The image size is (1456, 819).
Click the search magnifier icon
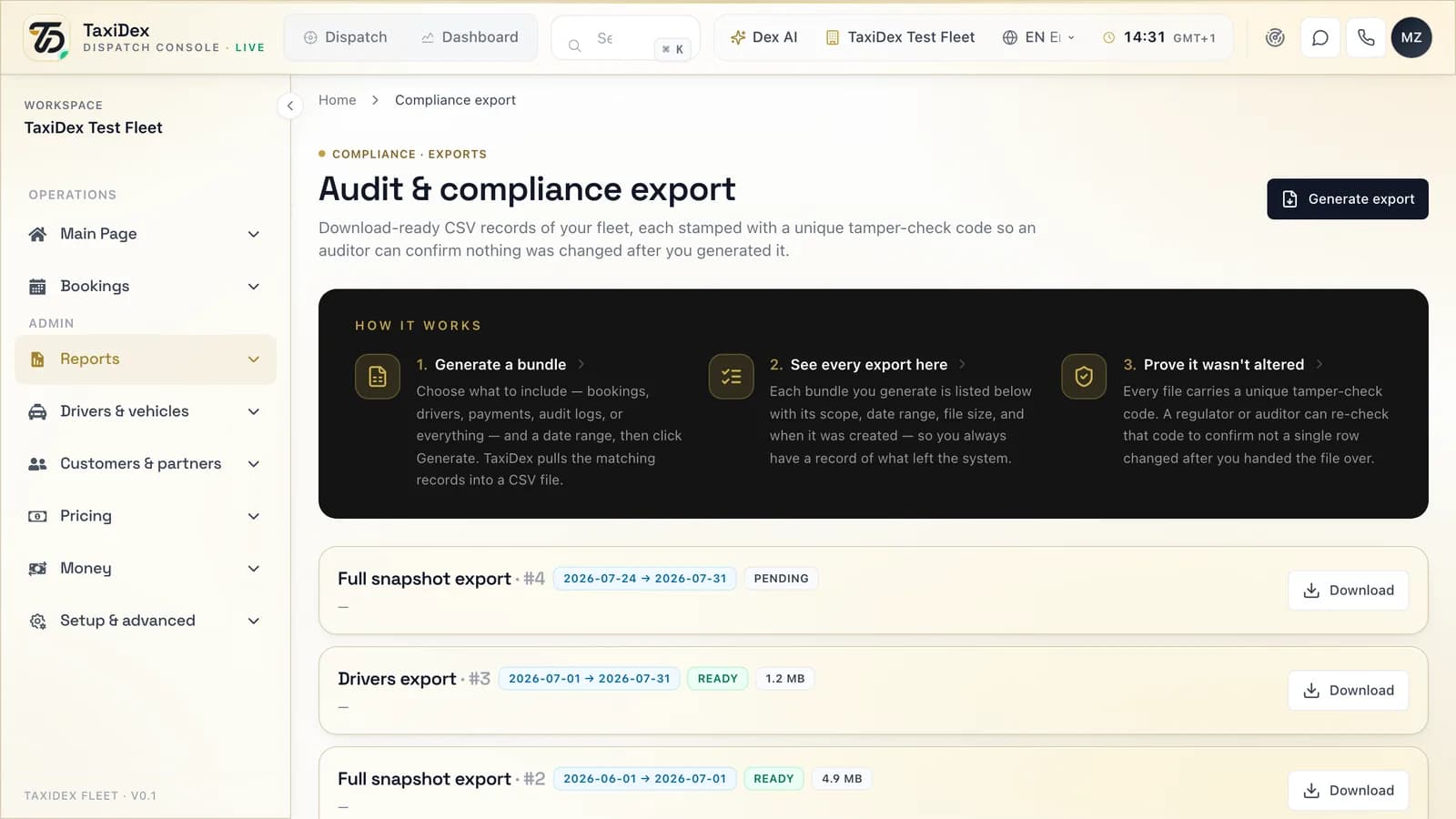coord(574,45)
